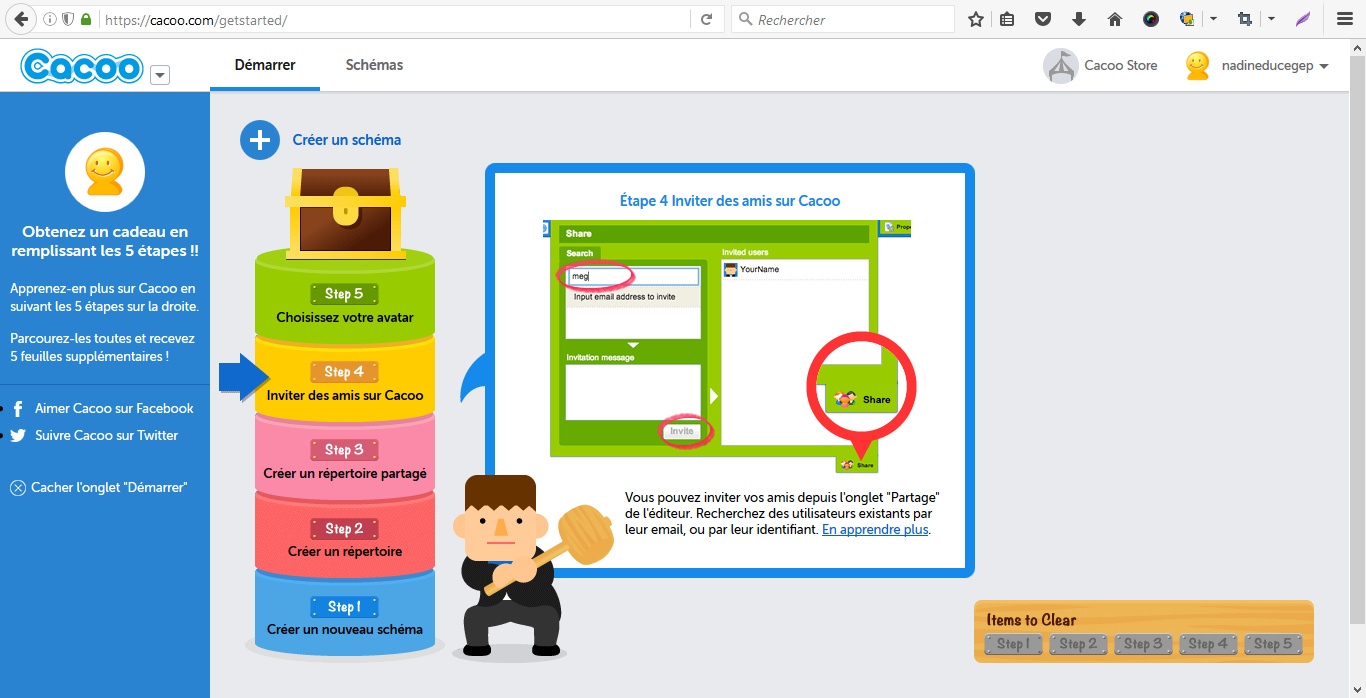Click the Pocket icon in toolbar
Screen dimensions: 1366x698
(1043, 19)
